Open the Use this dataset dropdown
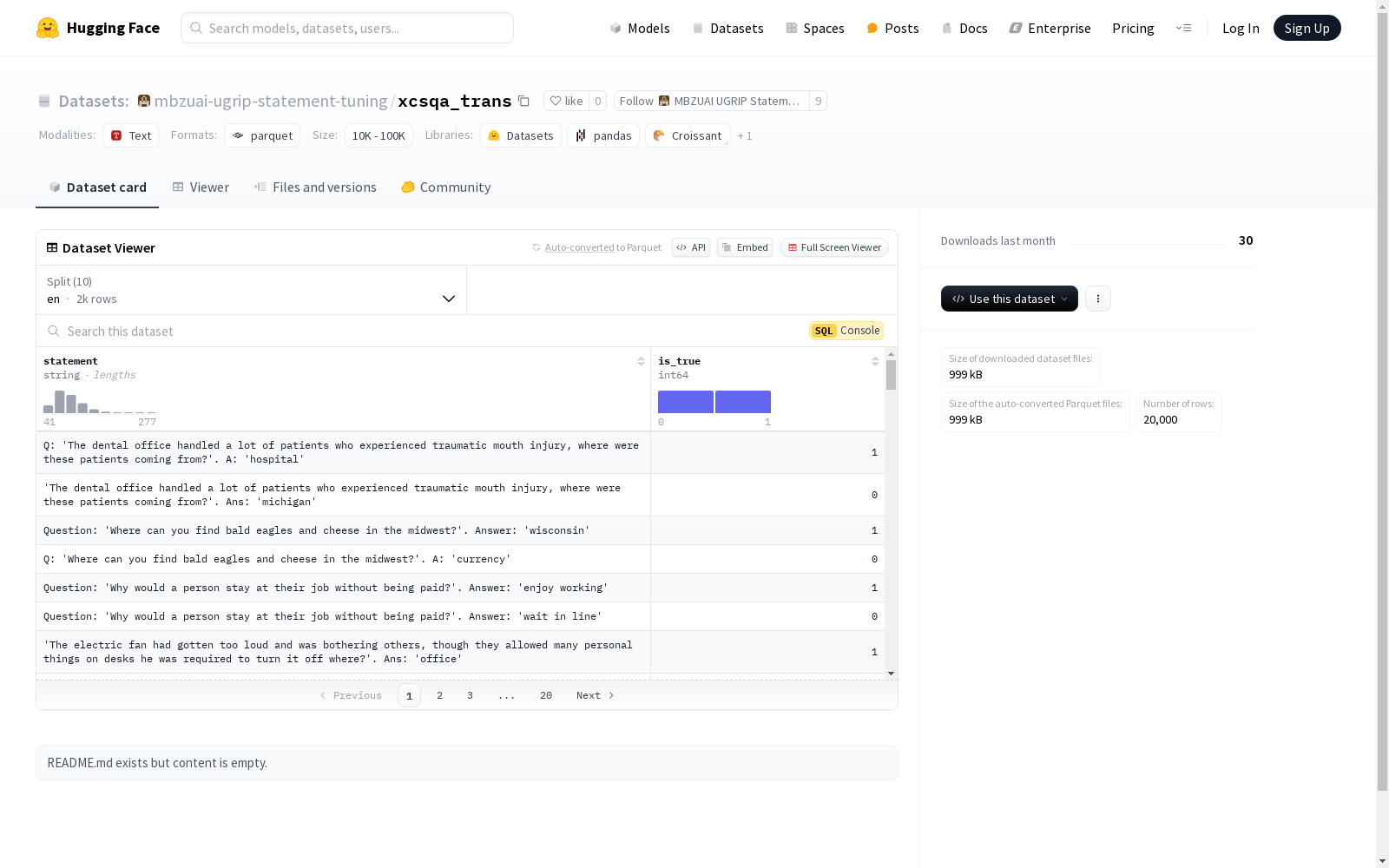Viewport: 1389px width, 868px height. click(1010, 299)
